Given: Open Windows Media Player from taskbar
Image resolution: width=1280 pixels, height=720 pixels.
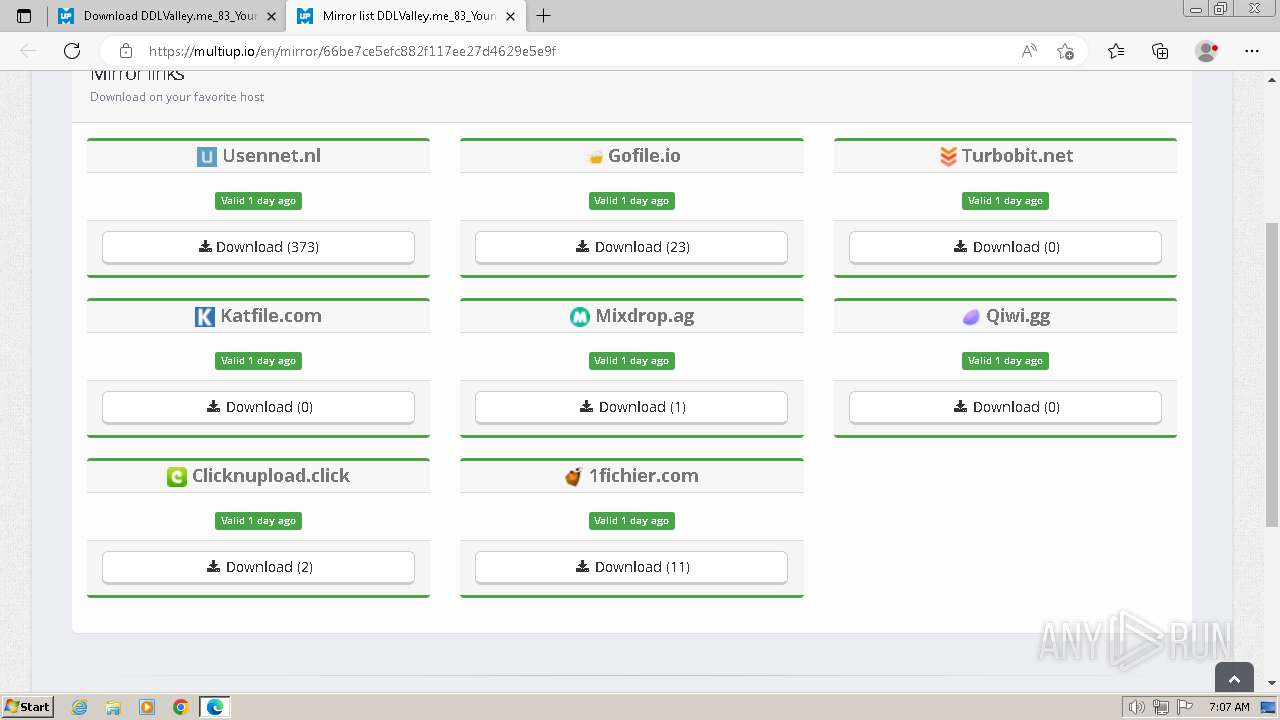Looking at the screenshot, I should [x=147, y=707].
